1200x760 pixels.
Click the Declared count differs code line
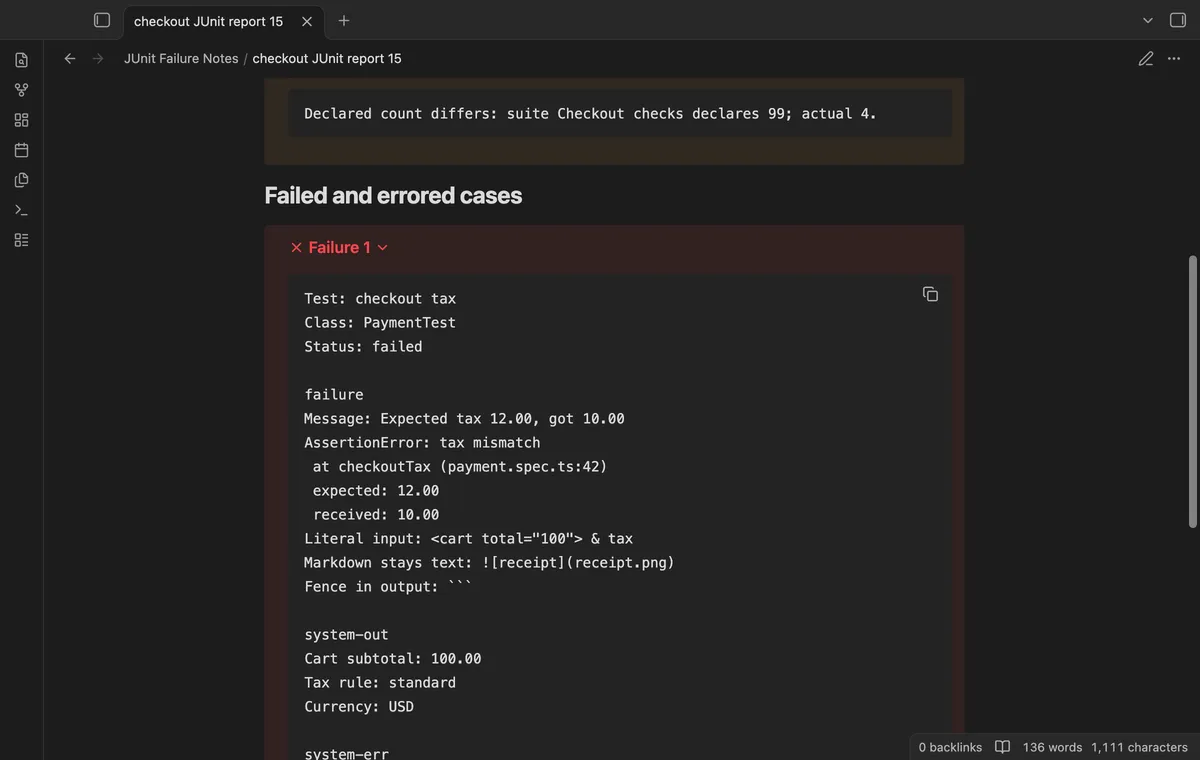[x=590, y=114]
